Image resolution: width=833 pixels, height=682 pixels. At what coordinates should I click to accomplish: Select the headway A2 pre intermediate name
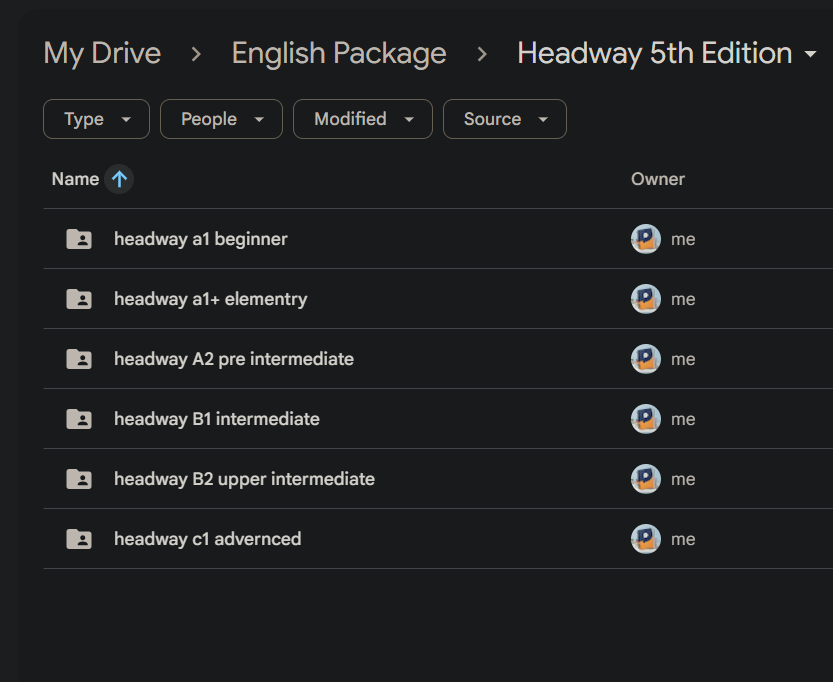click(234, 359)
